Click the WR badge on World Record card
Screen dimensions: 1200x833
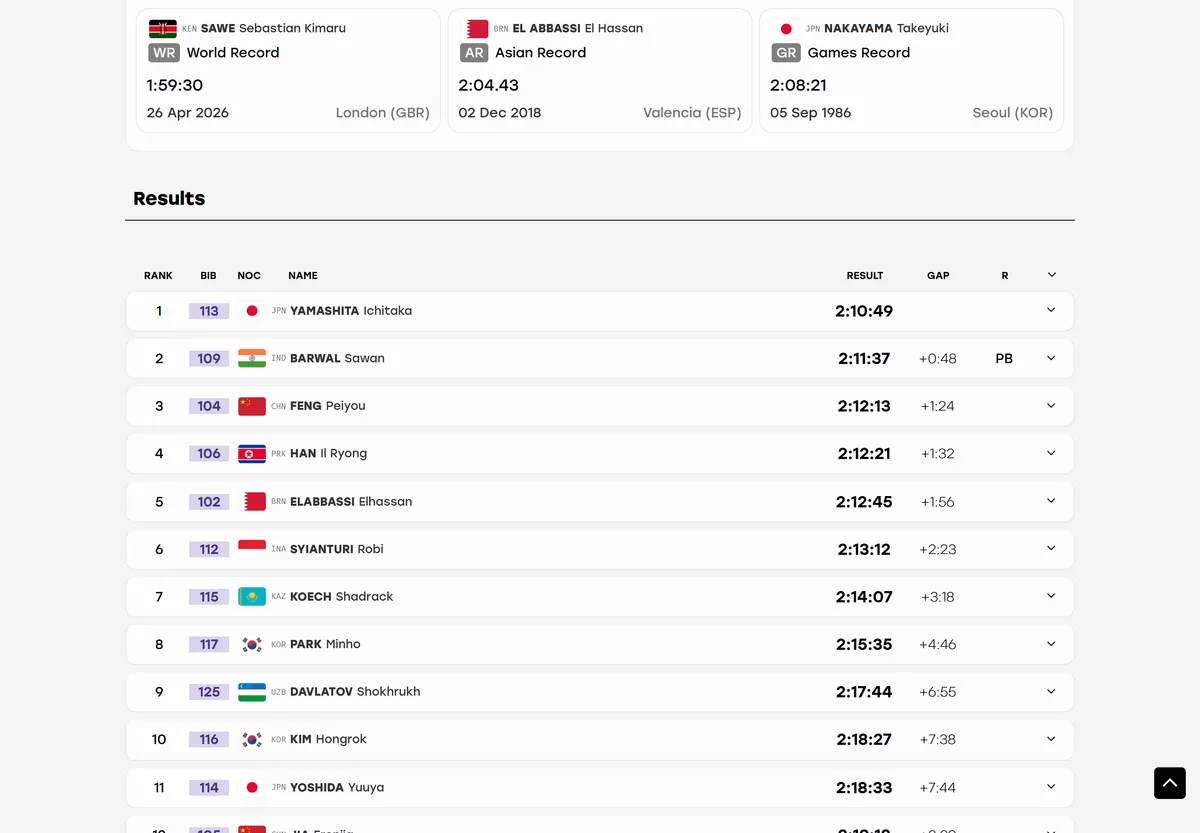164,53
